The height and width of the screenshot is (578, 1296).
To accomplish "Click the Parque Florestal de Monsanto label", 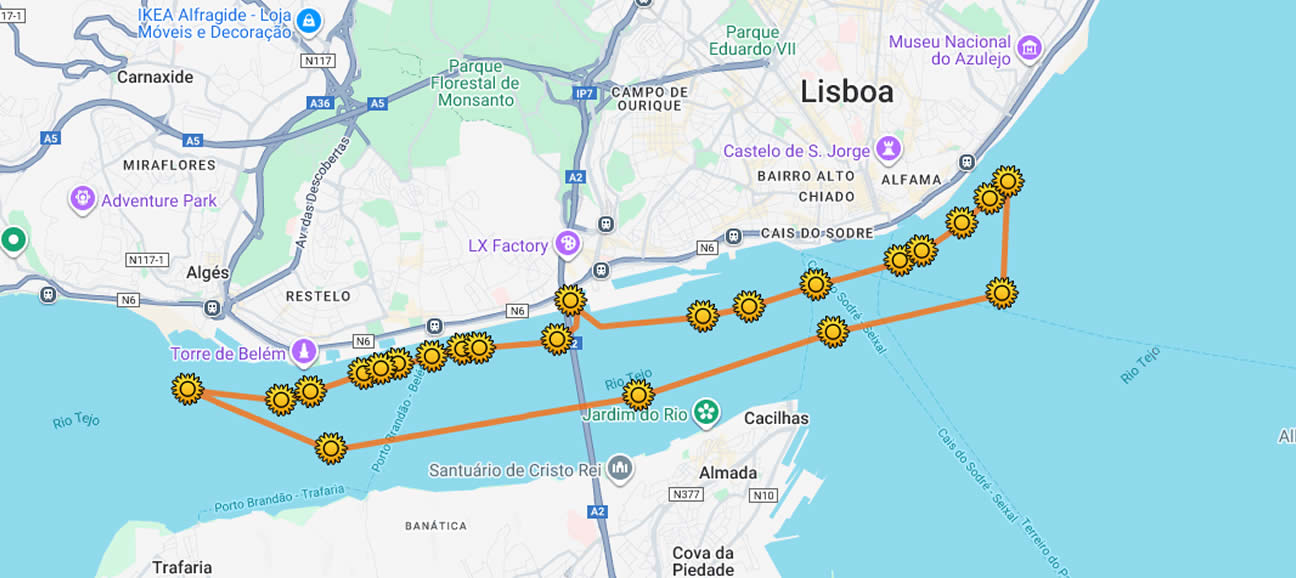I will click(475, 83).
